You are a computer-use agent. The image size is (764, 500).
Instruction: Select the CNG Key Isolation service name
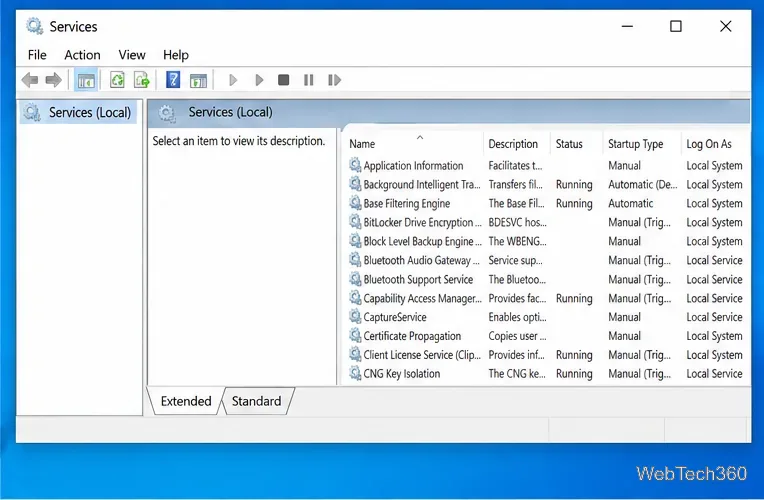[x=401, y=374]
